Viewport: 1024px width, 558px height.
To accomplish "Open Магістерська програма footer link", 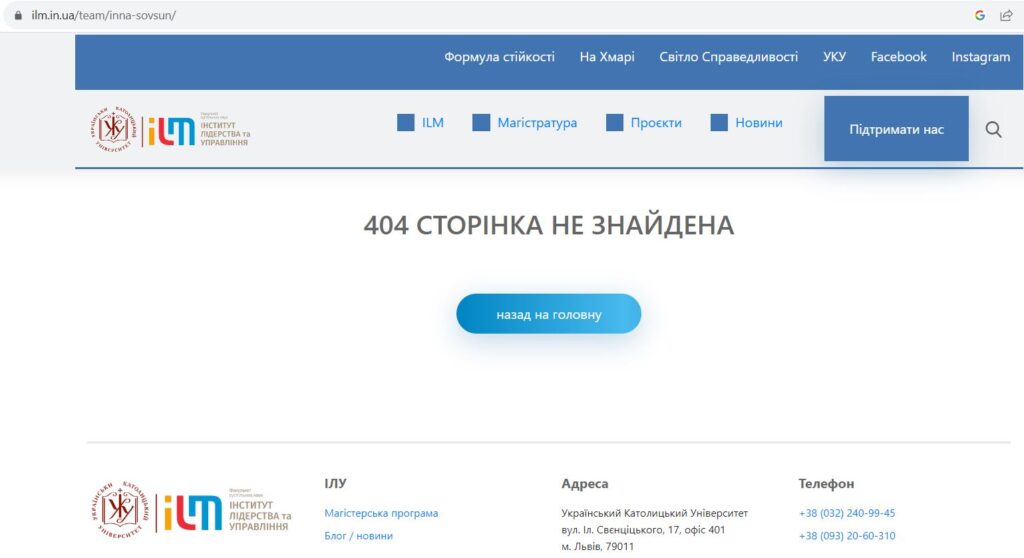I will pos(381,513).
